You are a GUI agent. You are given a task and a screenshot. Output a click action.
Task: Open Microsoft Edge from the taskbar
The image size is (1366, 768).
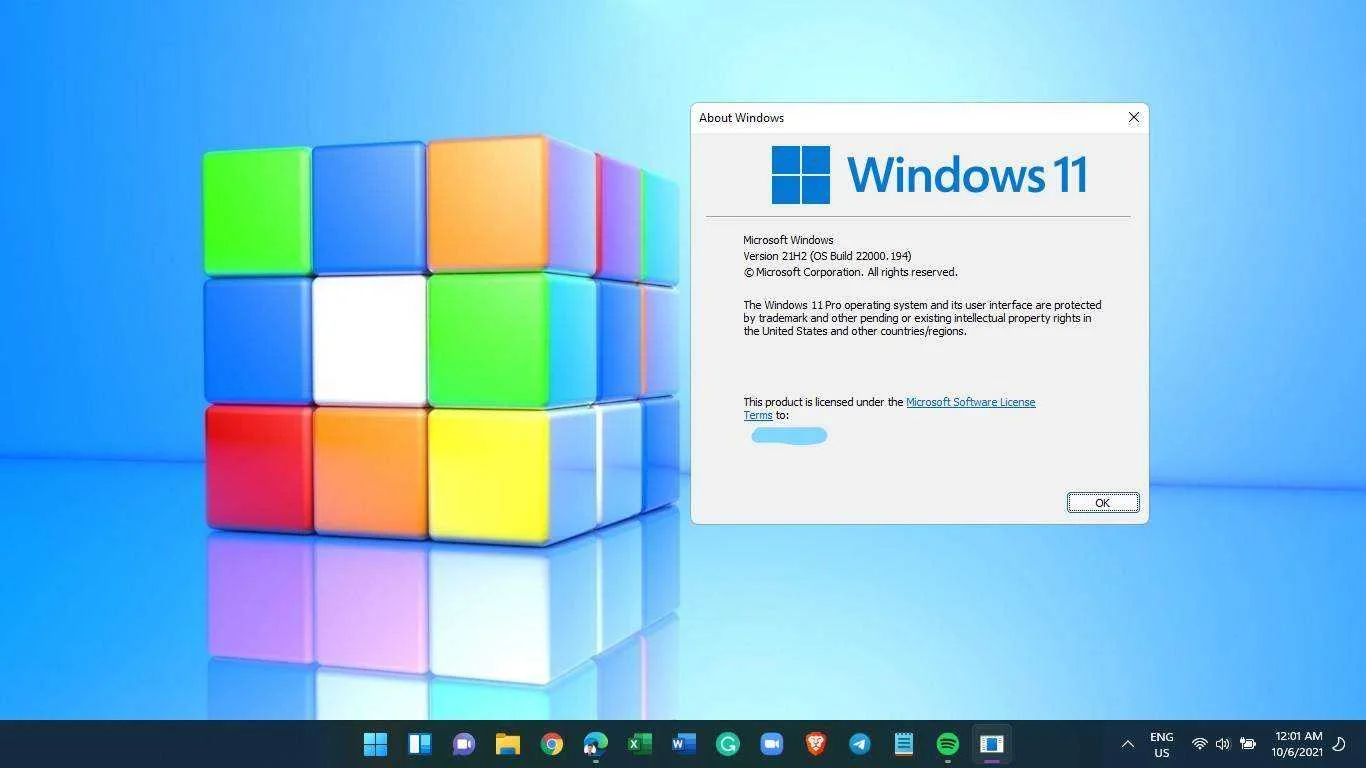[x=596, y=744]
